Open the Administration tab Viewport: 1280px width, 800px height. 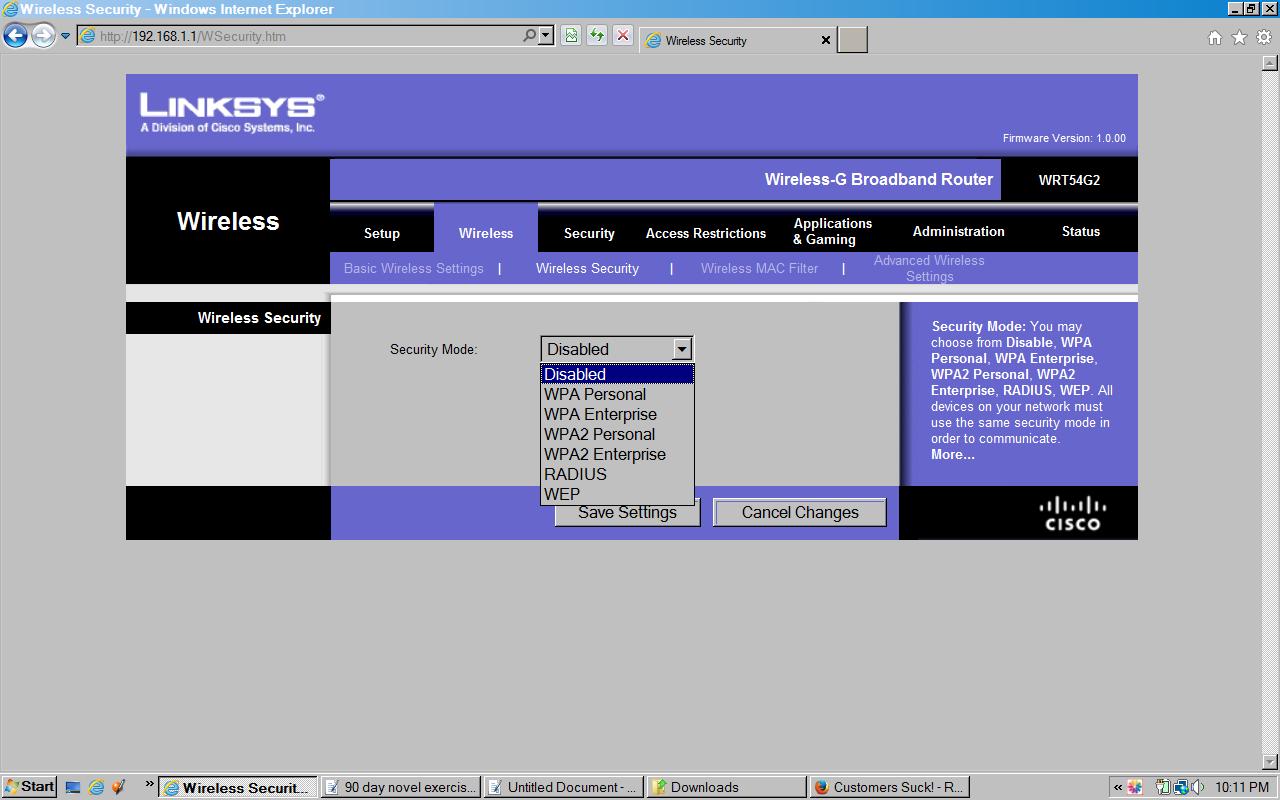tap(958, 231)
